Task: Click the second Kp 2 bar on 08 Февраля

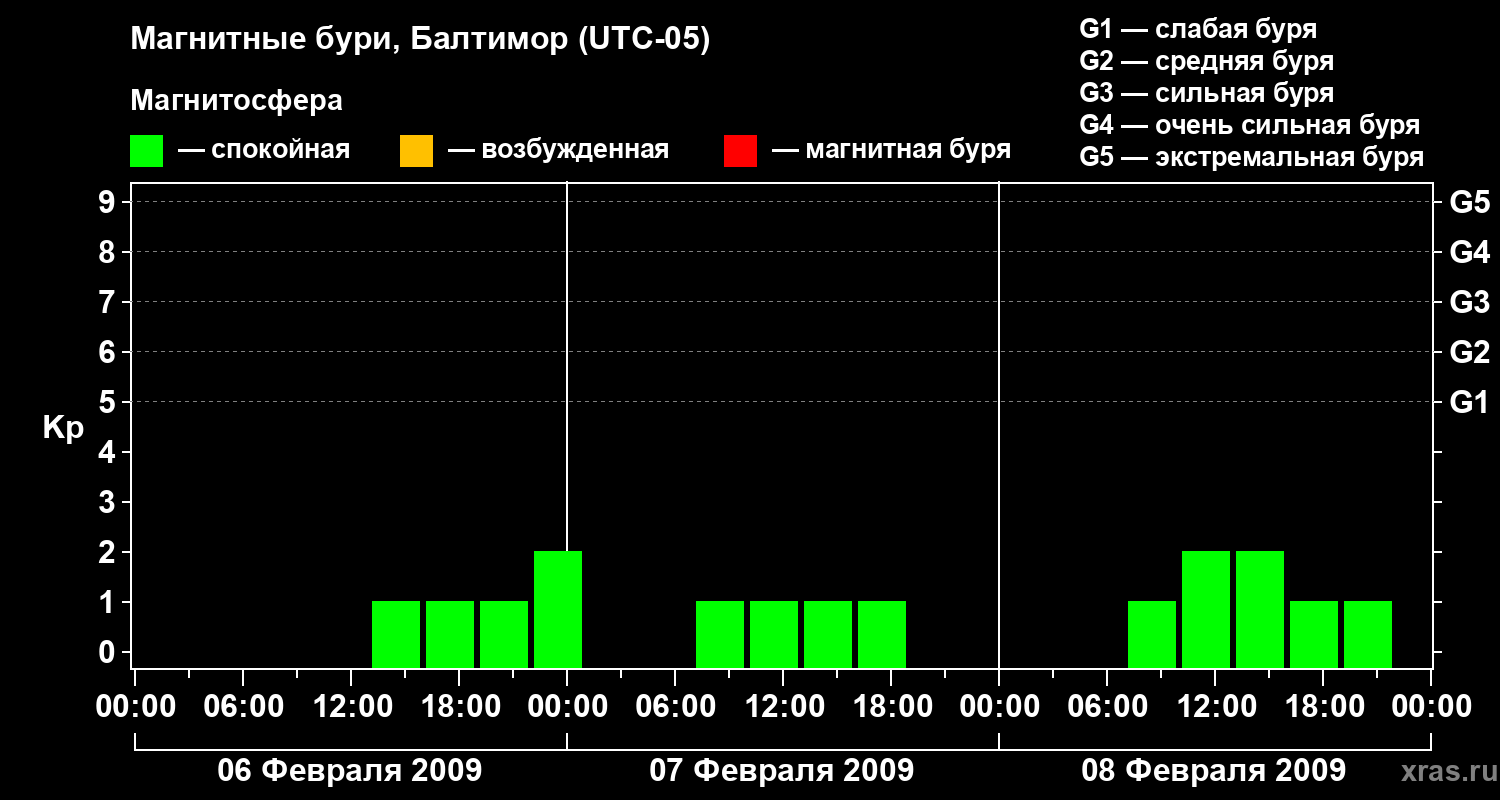Action: click(x=1260, y=609)
